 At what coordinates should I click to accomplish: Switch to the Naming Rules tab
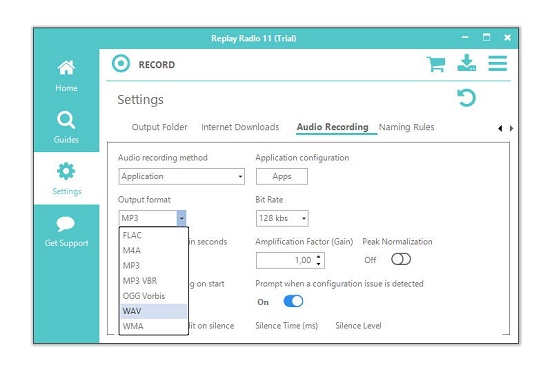[407, 127]
